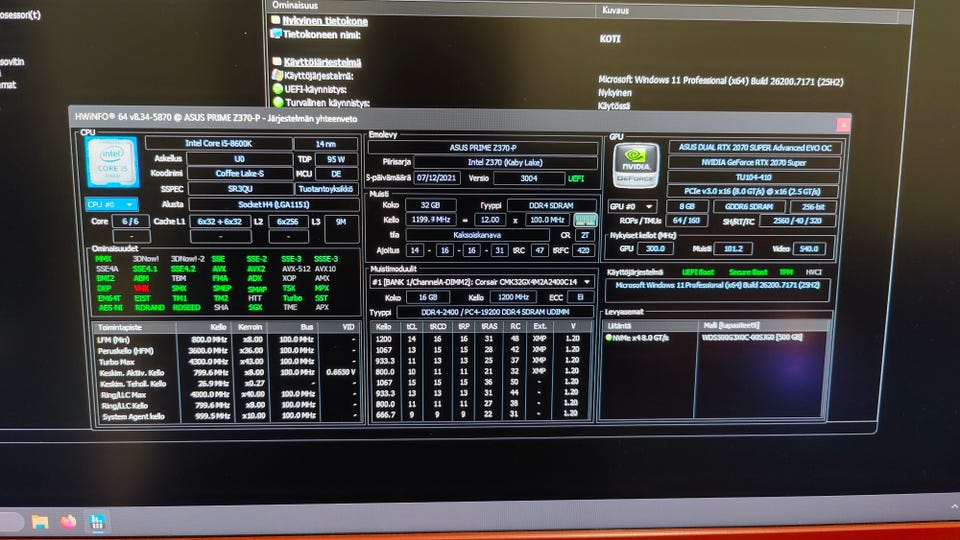Viewport: 960px width, 540px height.
Task: Select the Peruskello (HFM) row
Action: pyautogui.click(x=227, y=351)
